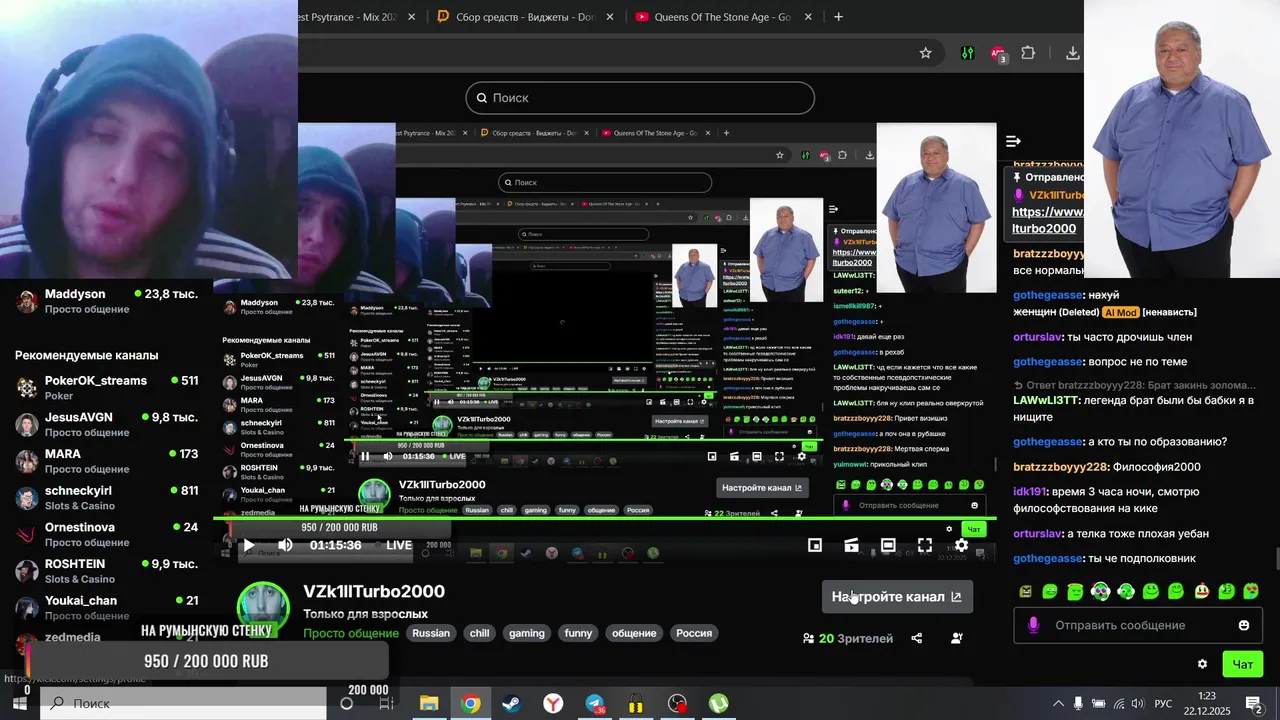The width and height of the screenshot is (1280, 720).
Task: Insert the heart-eyes crying green emote
Action: (1250, 591)
